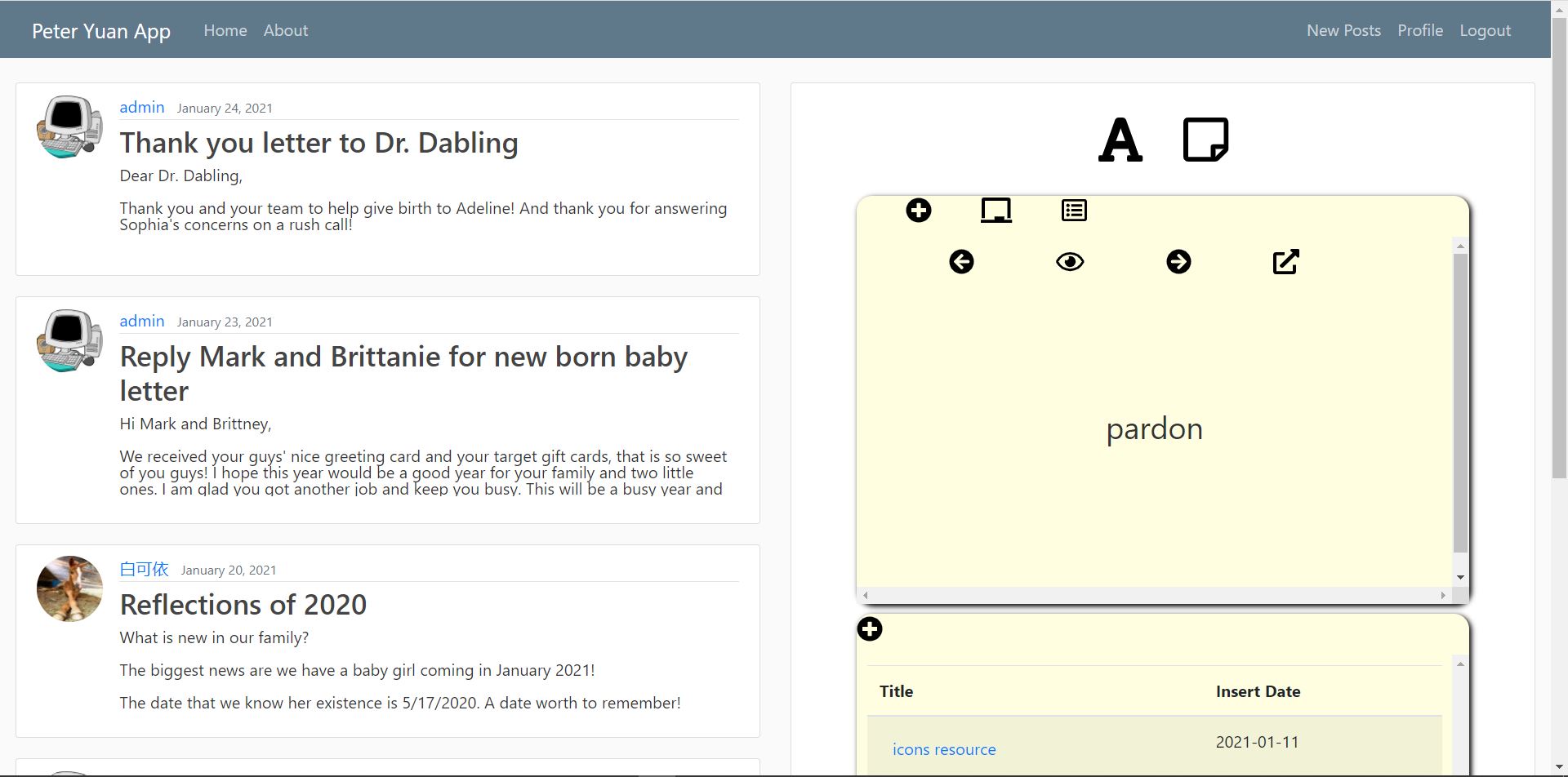Click the plus icon in flashcard toolbar
Viewport: 1568px width, 777px height.
(918, 211)
